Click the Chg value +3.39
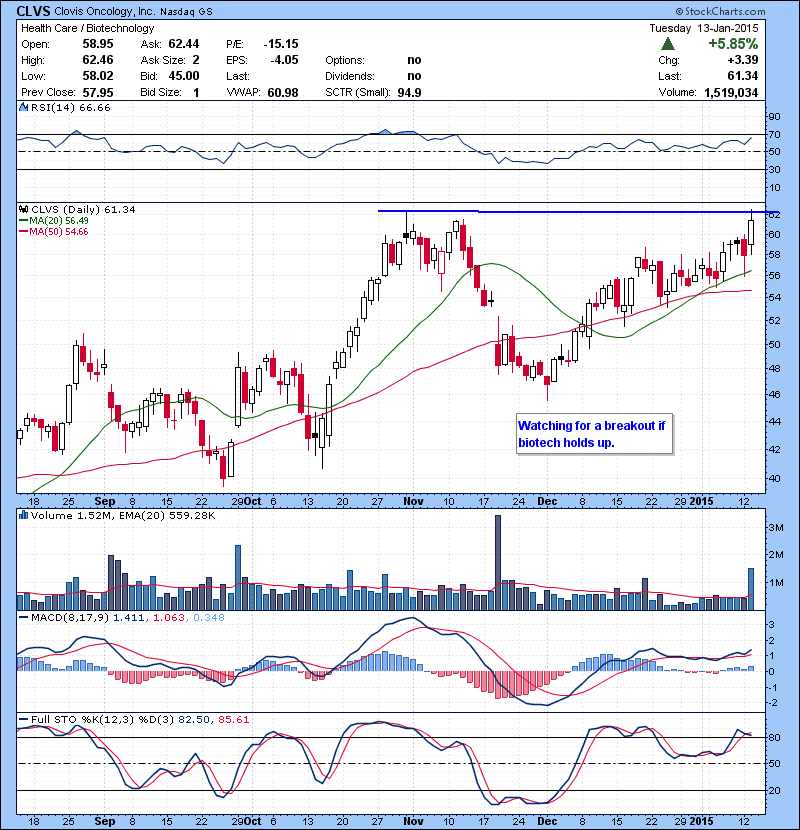Image resolution: width=800 pixels, height=830 pixels. pyautogui.click(x=743, y=60)
